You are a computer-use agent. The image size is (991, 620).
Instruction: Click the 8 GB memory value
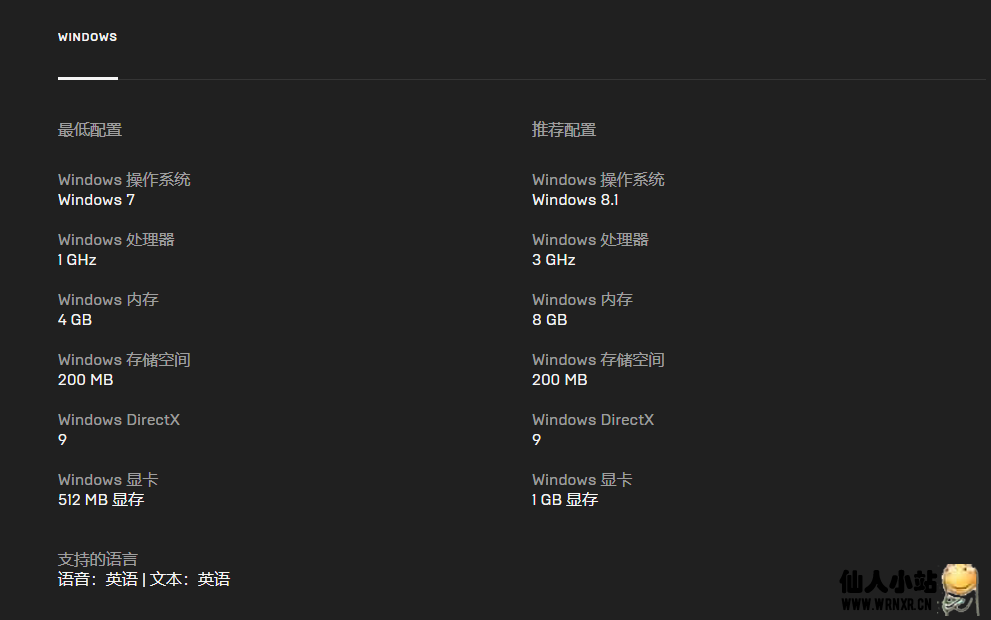point(549,320)
